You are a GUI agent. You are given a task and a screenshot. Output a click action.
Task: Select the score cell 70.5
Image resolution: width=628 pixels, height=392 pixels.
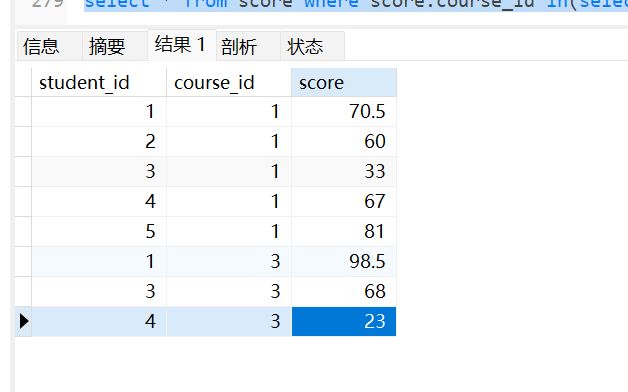[x=344, y=111]
